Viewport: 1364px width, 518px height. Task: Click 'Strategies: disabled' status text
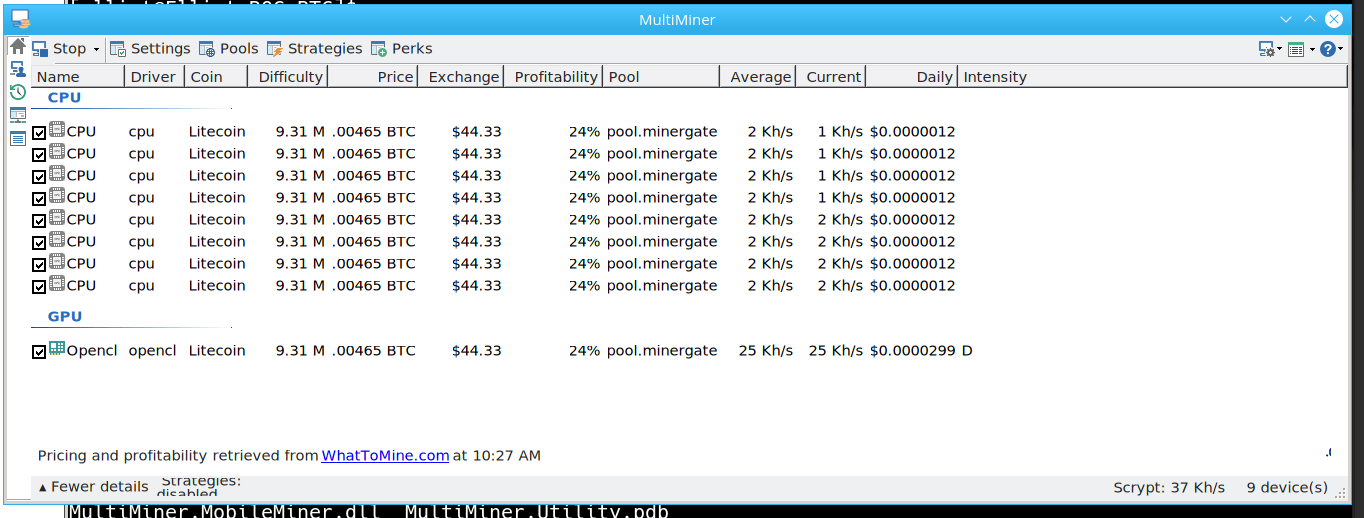200,487
